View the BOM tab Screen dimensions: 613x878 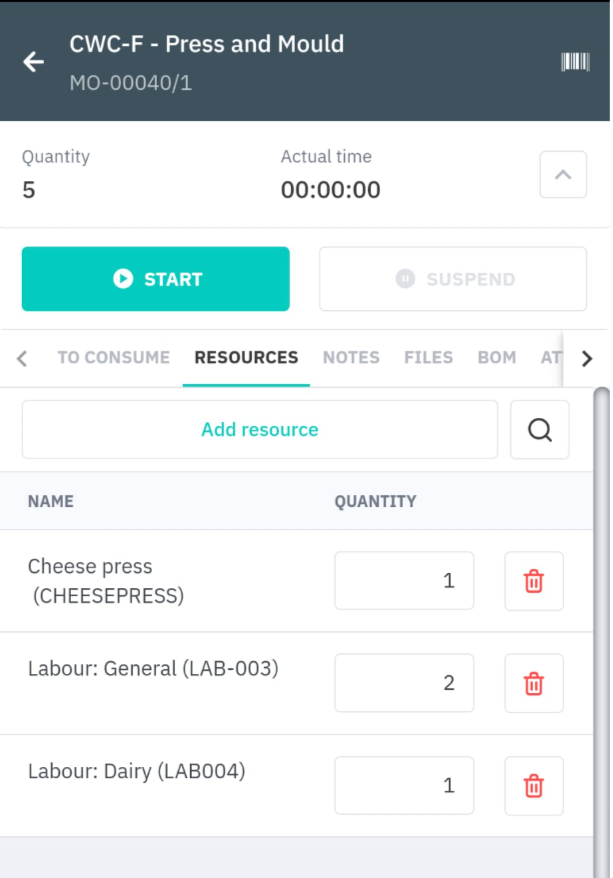tap(497, 357)
